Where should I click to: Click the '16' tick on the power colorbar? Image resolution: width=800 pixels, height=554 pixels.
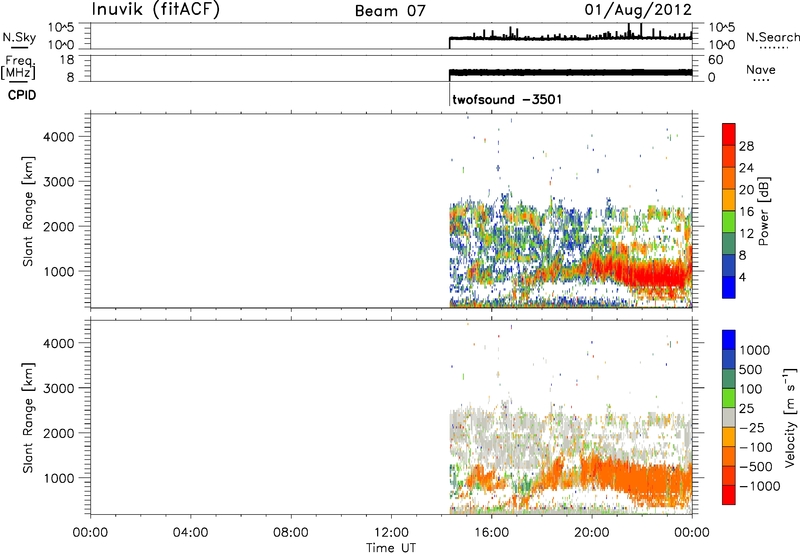point(746,212)
